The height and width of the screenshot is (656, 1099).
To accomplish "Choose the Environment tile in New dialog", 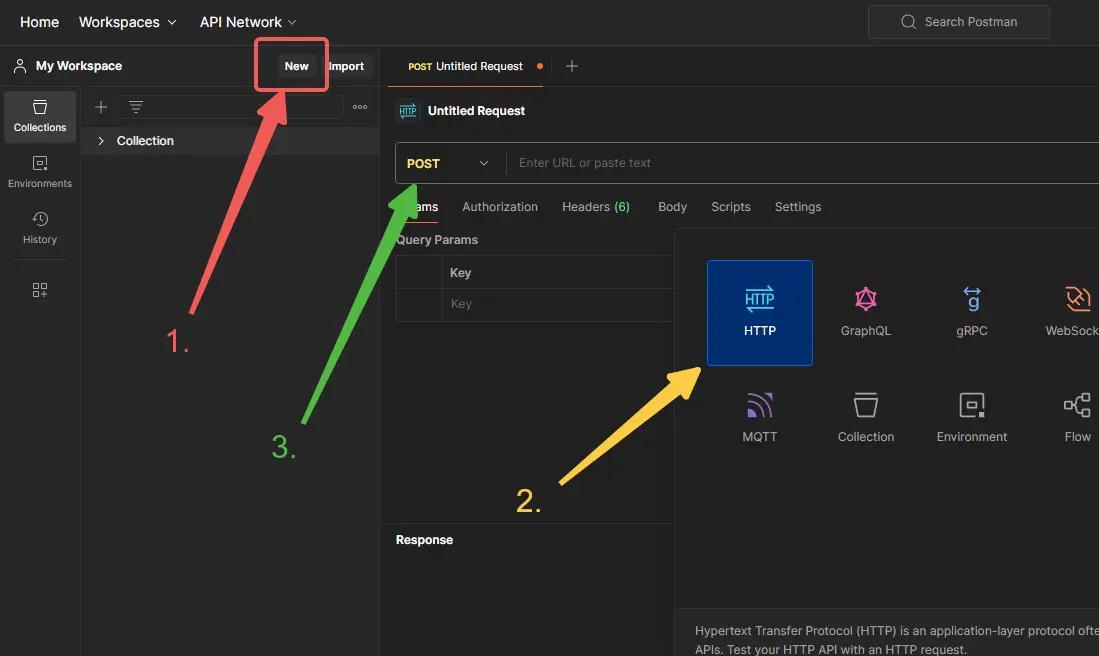I will pos(971,418).
